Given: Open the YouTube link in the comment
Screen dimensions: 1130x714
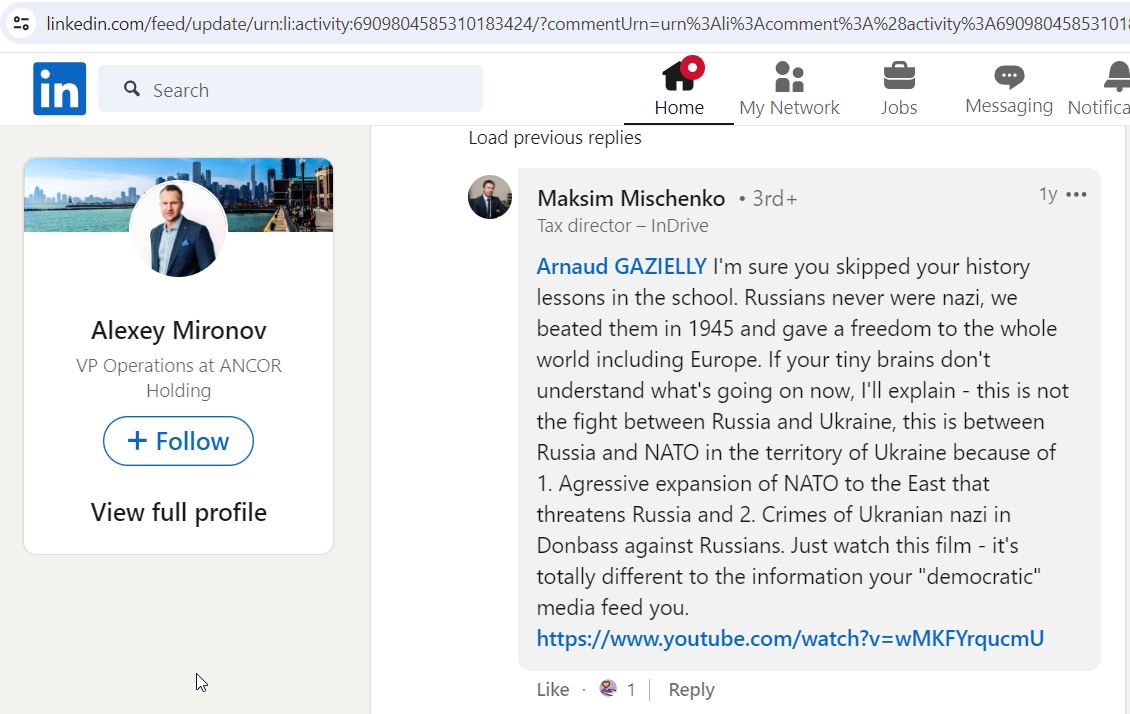Looking at the screenshot, I should coord(790,638).
